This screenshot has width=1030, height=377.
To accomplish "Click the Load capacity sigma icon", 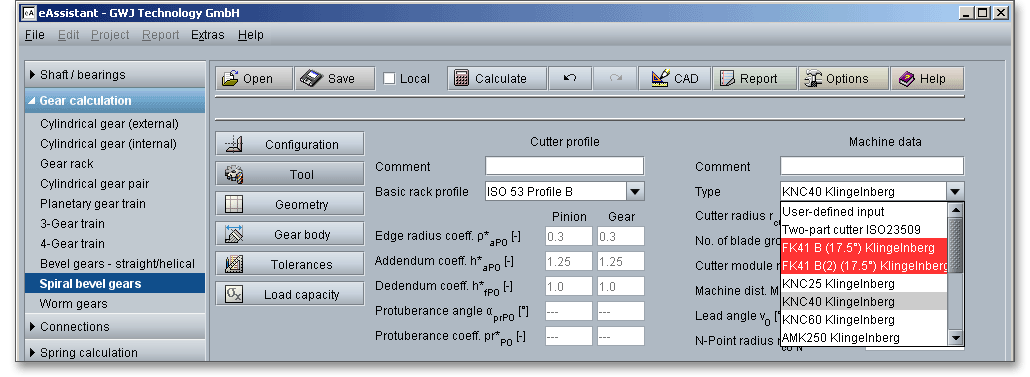I will [x=234, y=294].
